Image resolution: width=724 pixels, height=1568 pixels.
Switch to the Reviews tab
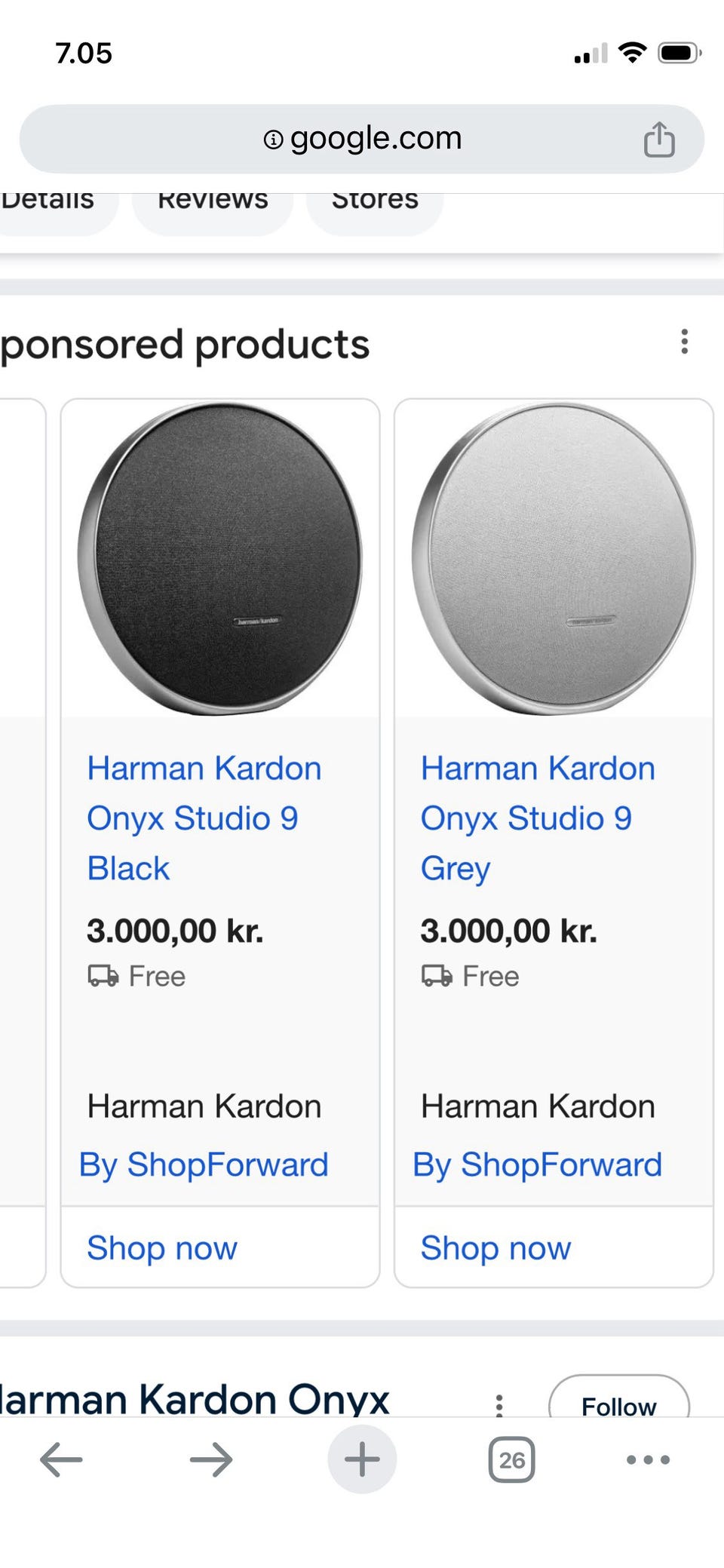[213, 201]
